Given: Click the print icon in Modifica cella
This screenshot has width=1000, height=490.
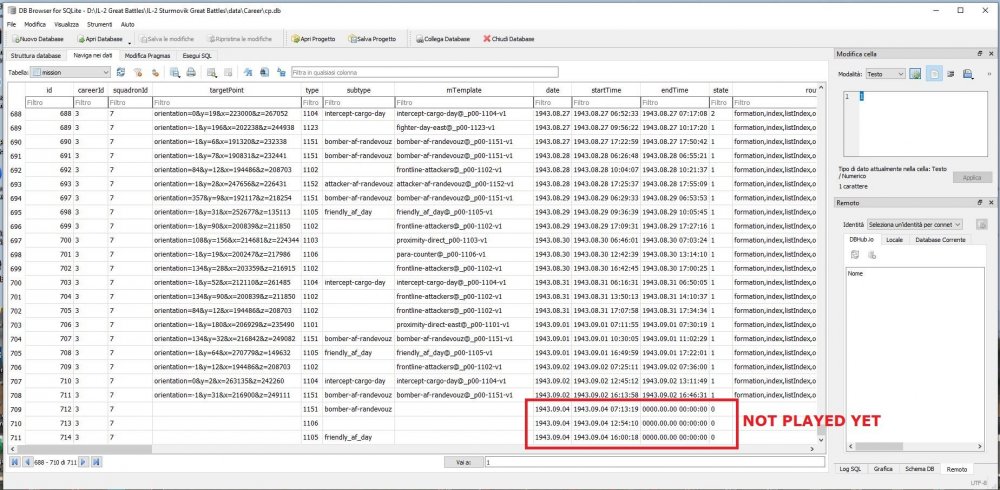Looking at the screenshot, I should (967, 74).
